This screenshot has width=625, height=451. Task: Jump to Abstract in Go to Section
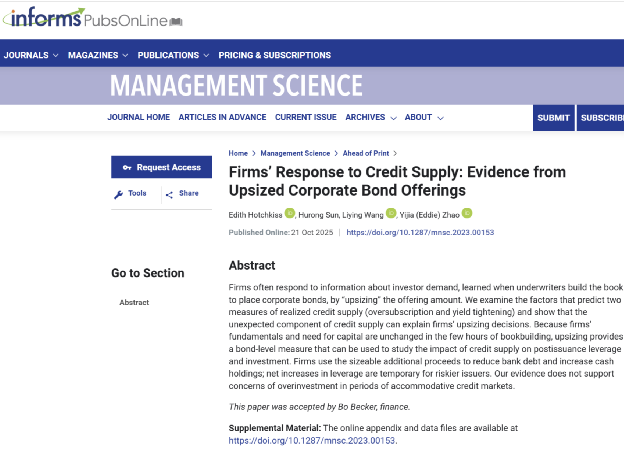pyautogui.click(x=134, y=302)
